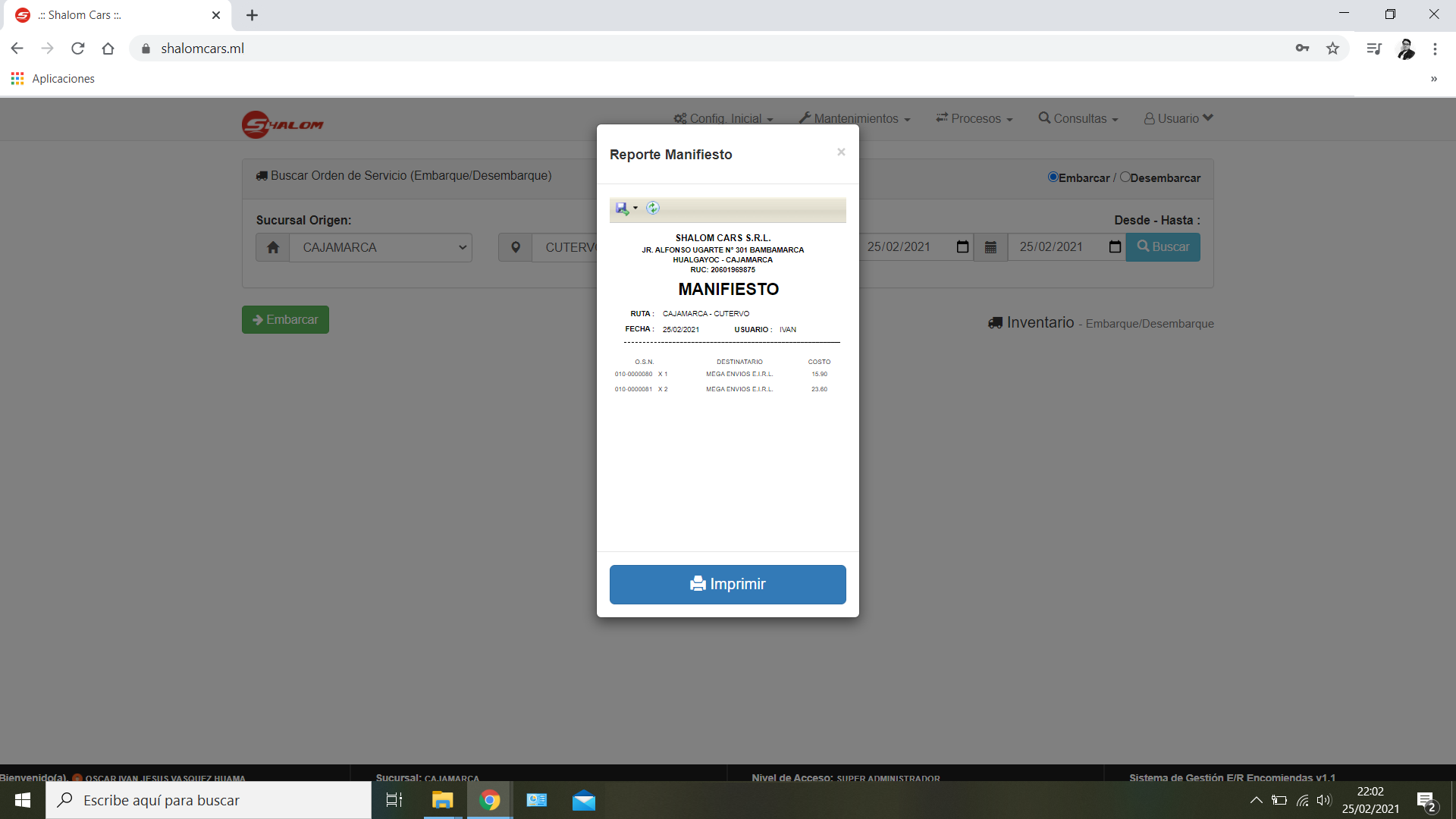Click the Shalom logo

[x=282, y=124]
